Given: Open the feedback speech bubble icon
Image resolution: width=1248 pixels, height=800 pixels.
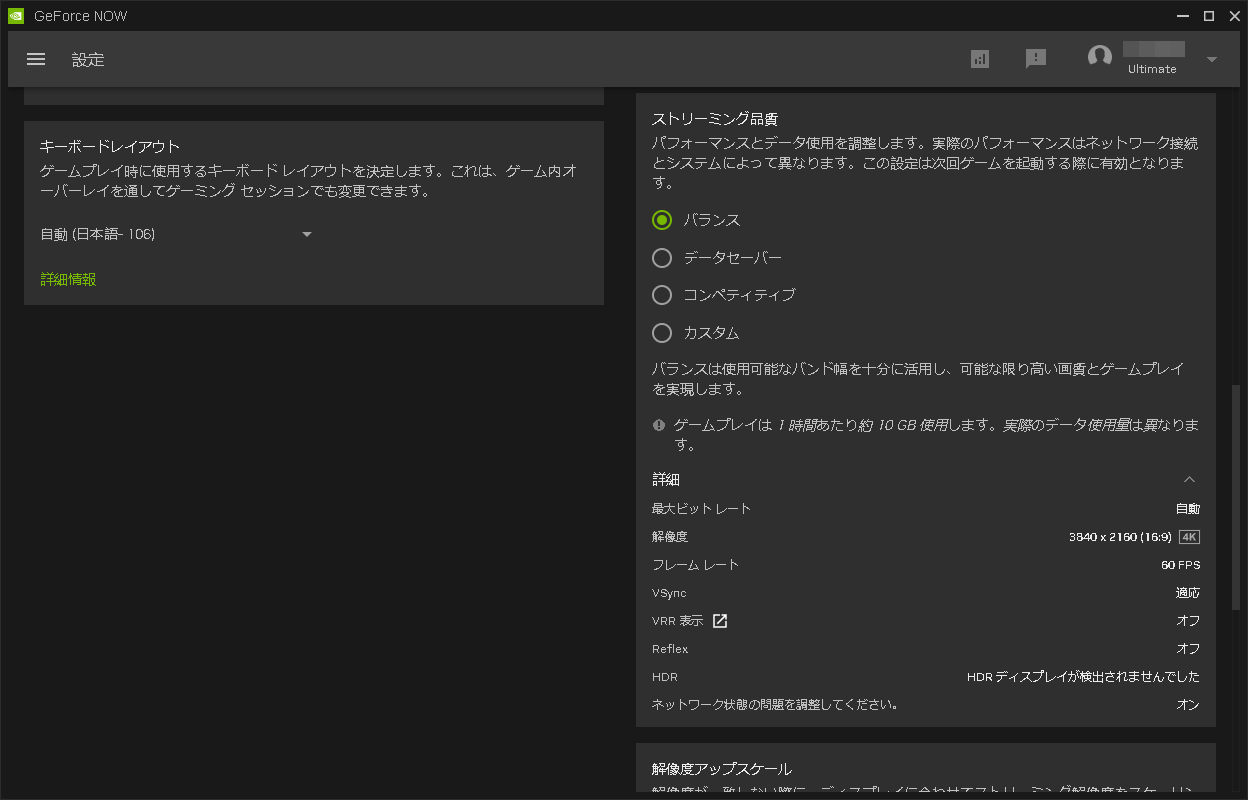Looking at the screenshot, I should pyautogui.click(x=1036, y=58).
